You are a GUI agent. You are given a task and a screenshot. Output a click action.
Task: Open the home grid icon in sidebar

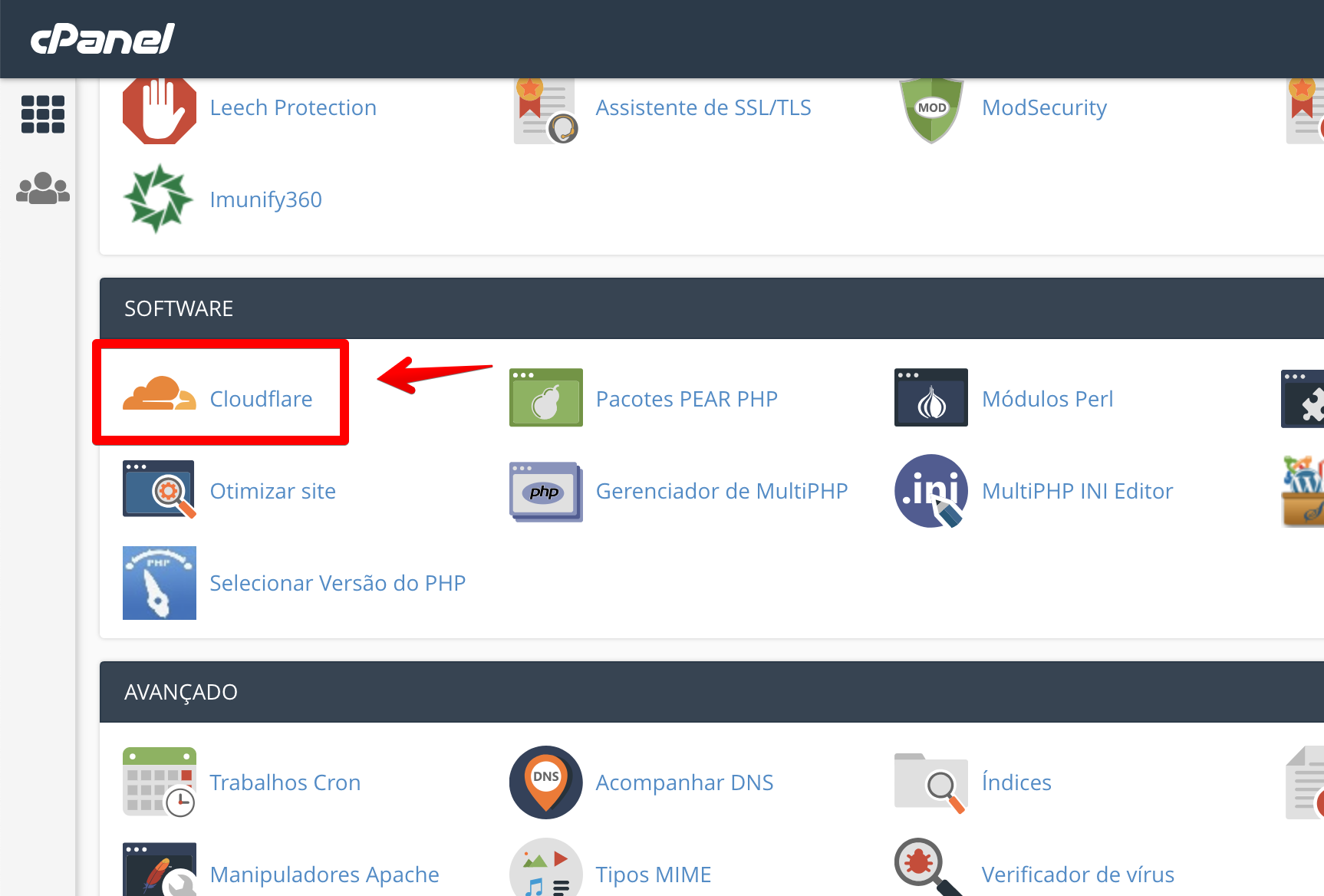(x=43, y=114)
